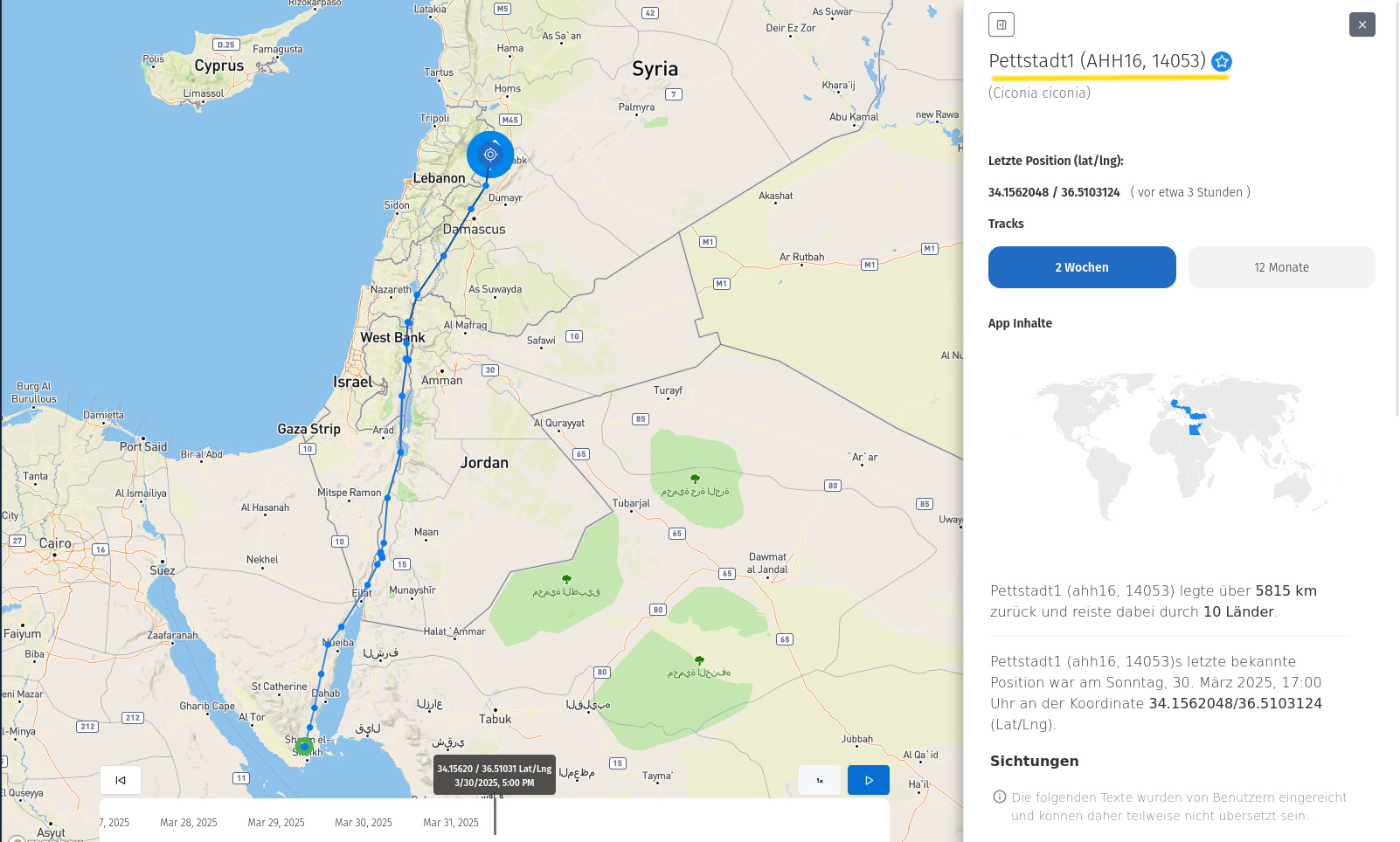Change the 1x playback speed
The width and height of the screenshot is (1400, 842).
(x=820, y=780)
